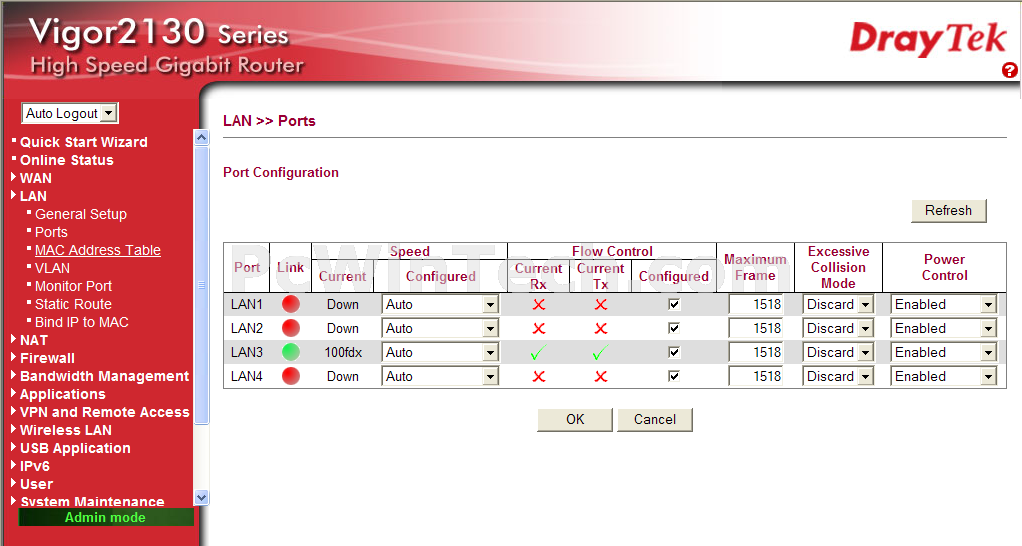
Task: Click sidebar scrollbar down arrow
Action: (201, 497)
